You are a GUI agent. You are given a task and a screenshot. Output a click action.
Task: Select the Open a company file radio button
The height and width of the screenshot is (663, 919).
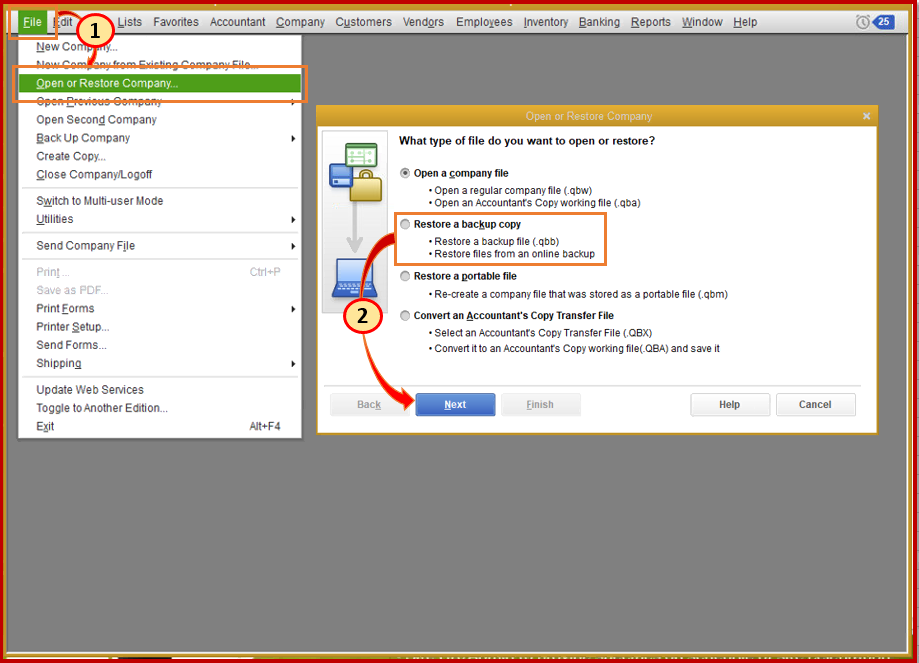tap(405, 173)
